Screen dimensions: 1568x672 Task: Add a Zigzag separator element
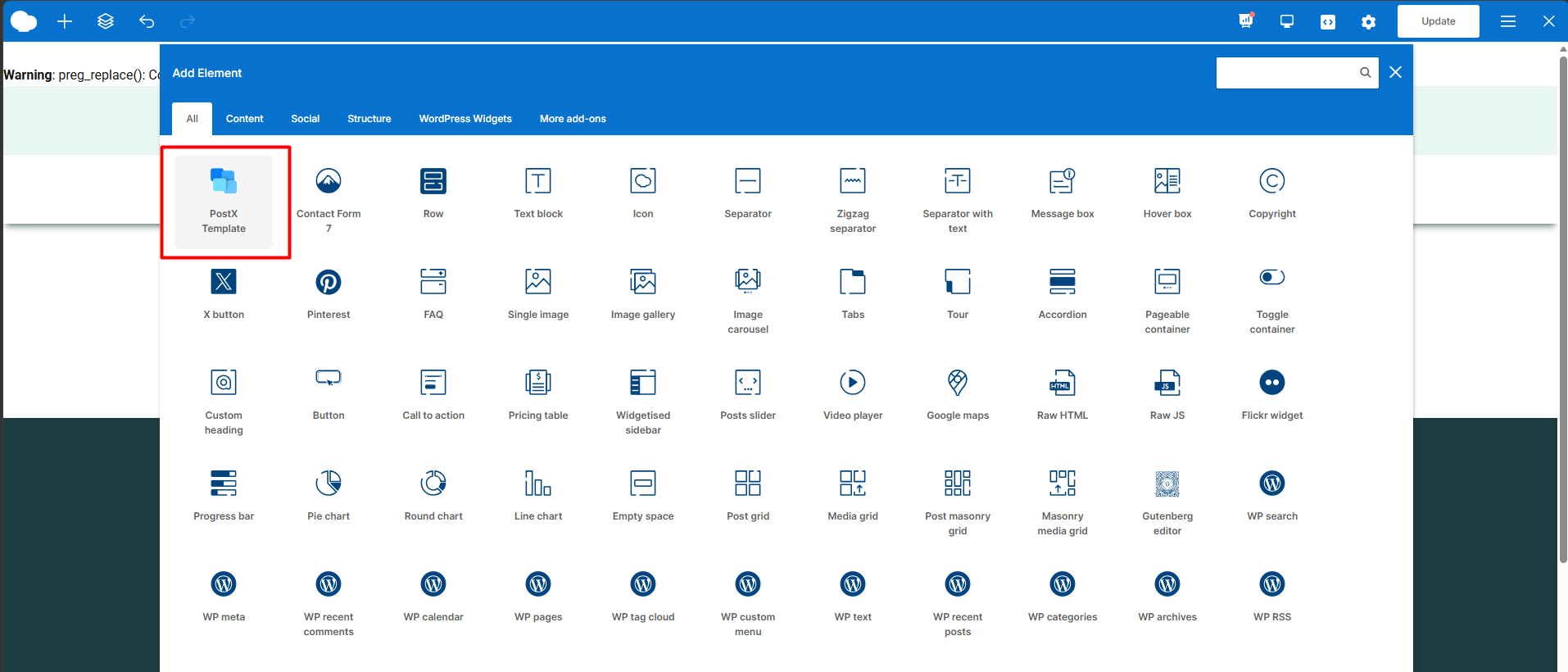[x=853, y=202]
